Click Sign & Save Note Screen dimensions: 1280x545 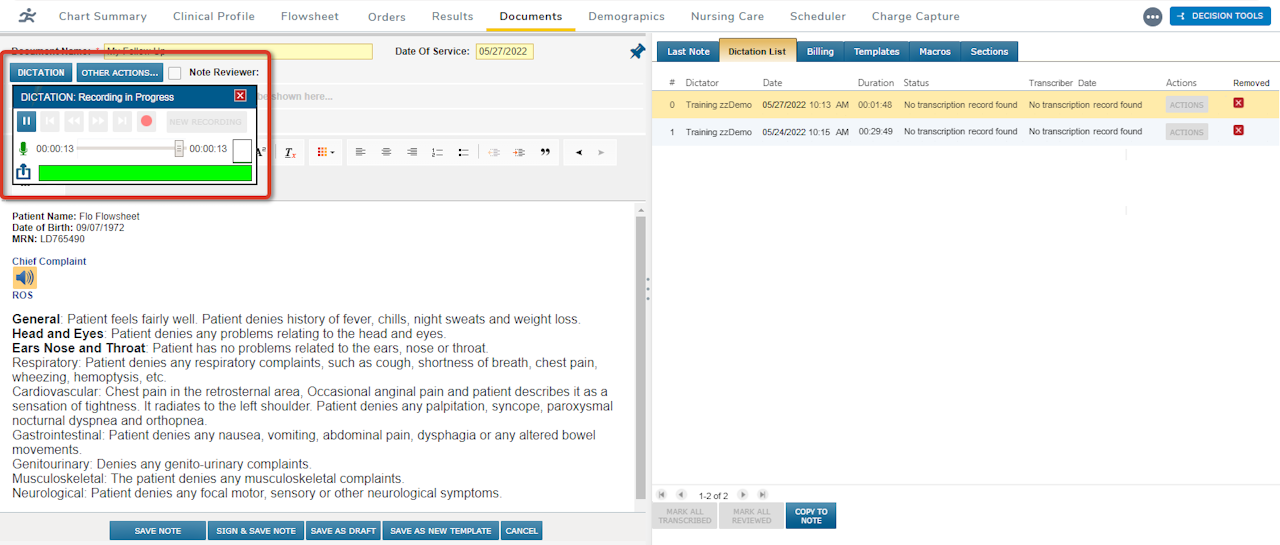pyautogui.click(x=256, y=531)
